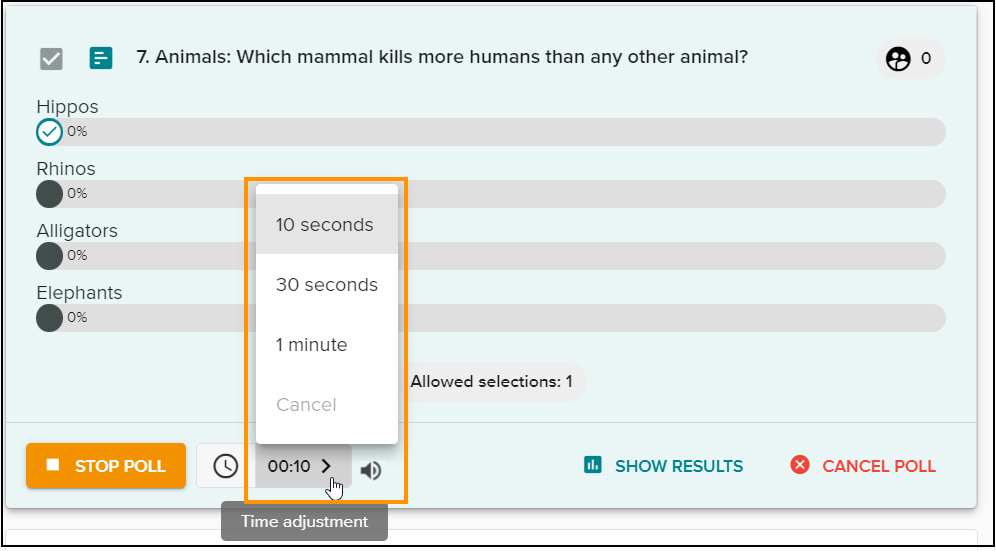Image resolution: width=996 pixels, height=560 pixels.
Task: Click the Show Results bar chart icon
Action: pyautogui.click(x=593, y=465)
